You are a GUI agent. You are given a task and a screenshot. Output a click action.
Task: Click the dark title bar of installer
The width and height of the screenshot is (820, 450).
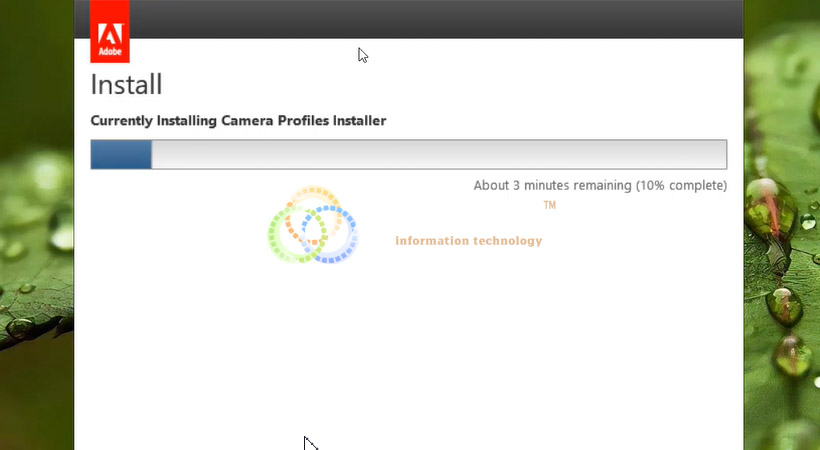(x=430, y=18)
